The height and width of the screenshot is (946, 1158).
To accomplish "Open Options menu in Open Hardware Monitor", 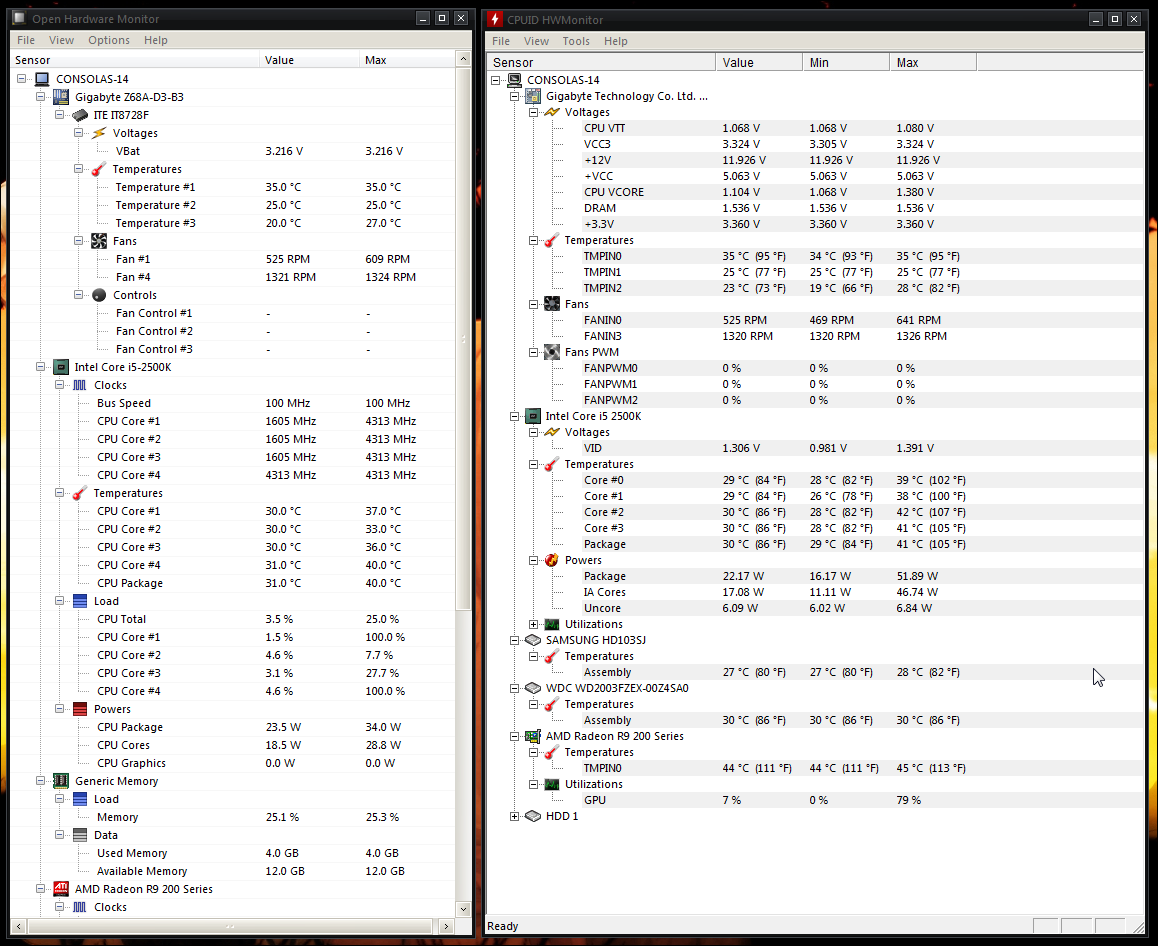I will coord(109,40).
